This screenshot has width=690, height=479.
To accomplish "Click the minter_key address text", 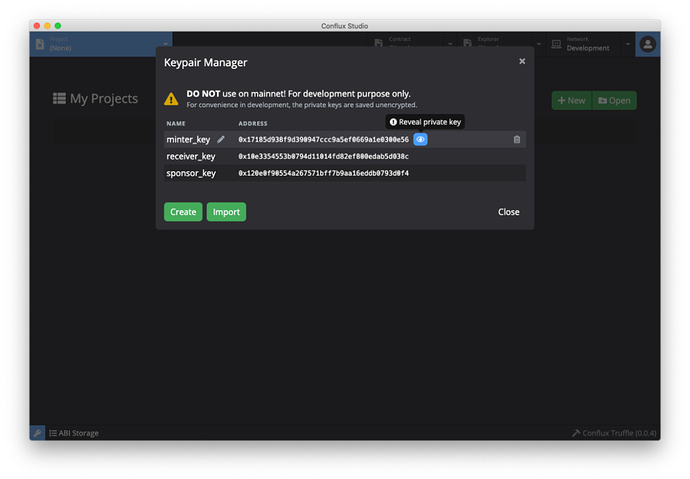I will (x=323, y=140).
